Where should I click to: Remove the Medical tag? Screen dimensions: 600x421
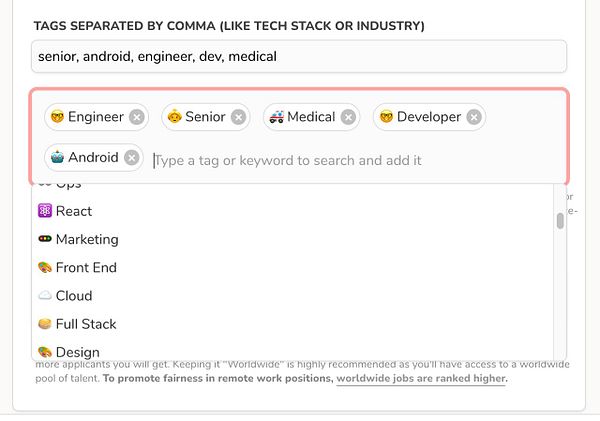[348, 117]
